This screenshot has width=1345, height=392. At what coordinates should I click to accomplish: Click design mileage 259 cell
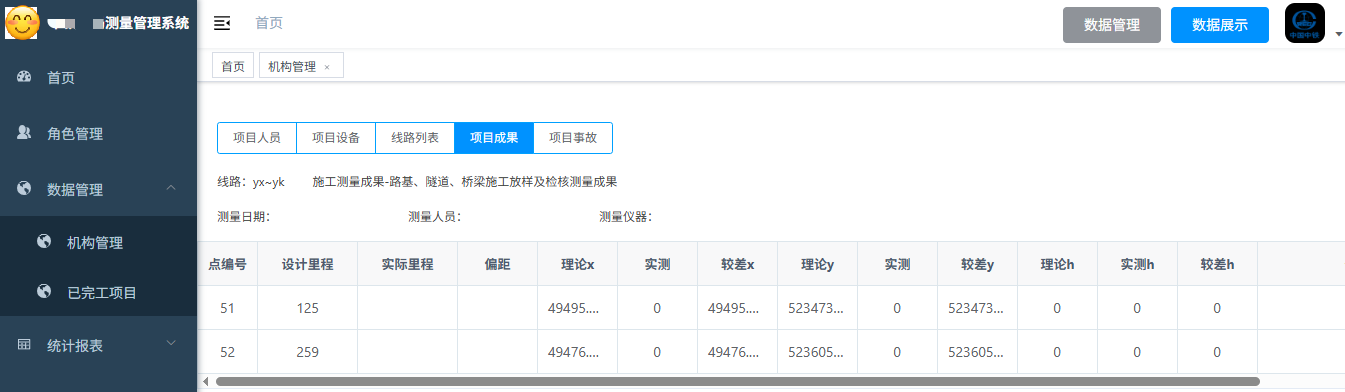coord(307,352)
